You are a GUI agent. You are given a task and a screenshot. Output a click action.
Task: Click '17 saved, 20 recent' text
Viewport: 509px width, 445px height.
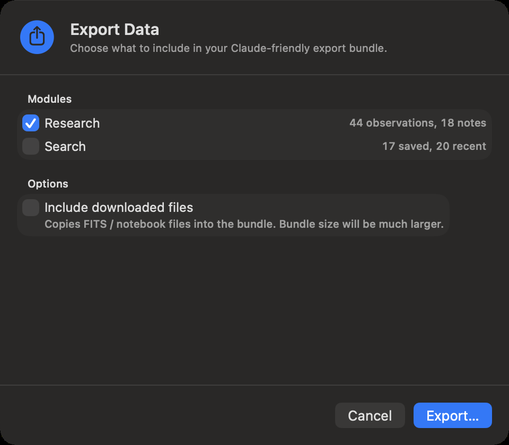[x=434, y=146]
